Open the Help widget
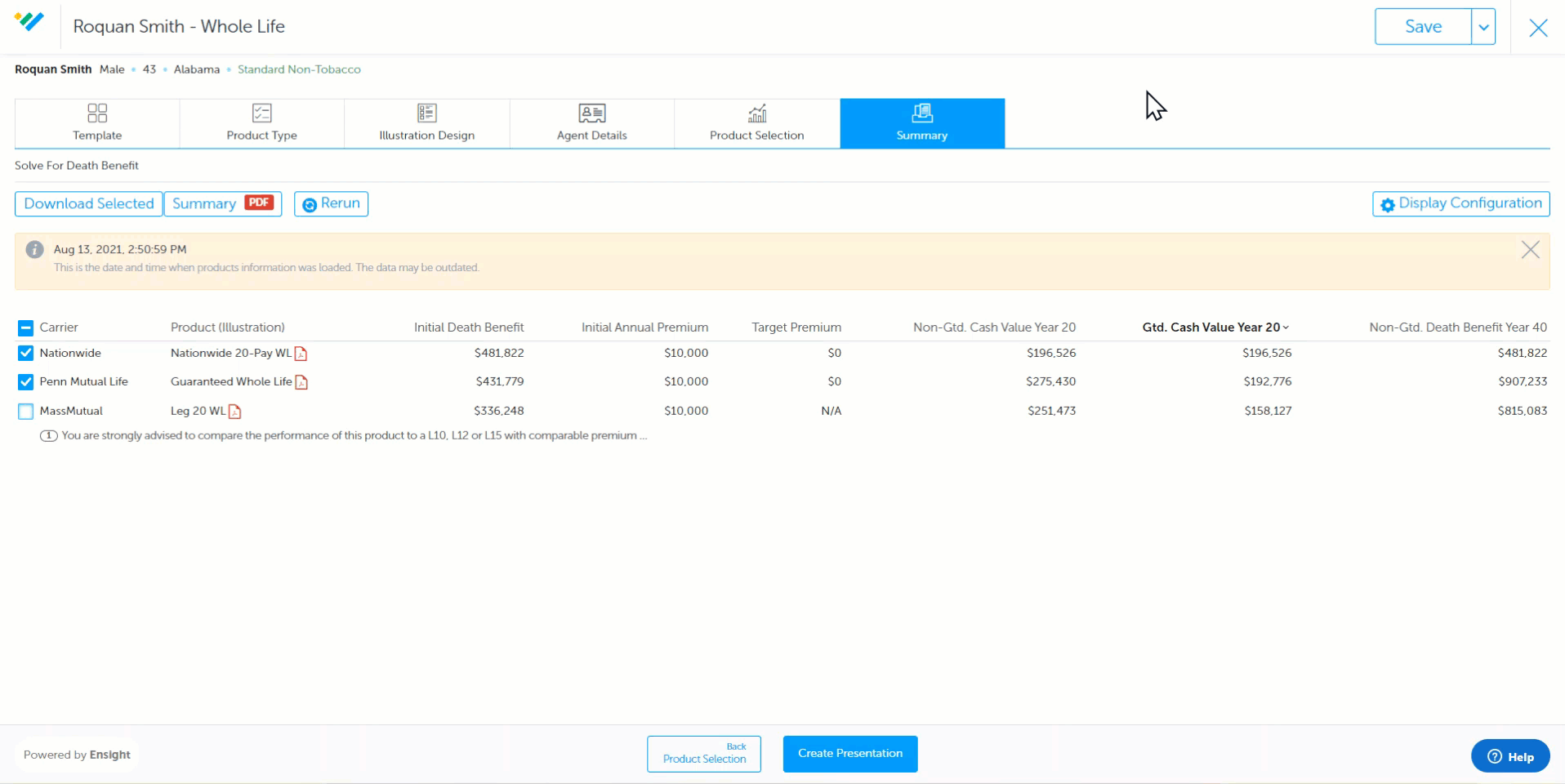 pos(1510,756)
